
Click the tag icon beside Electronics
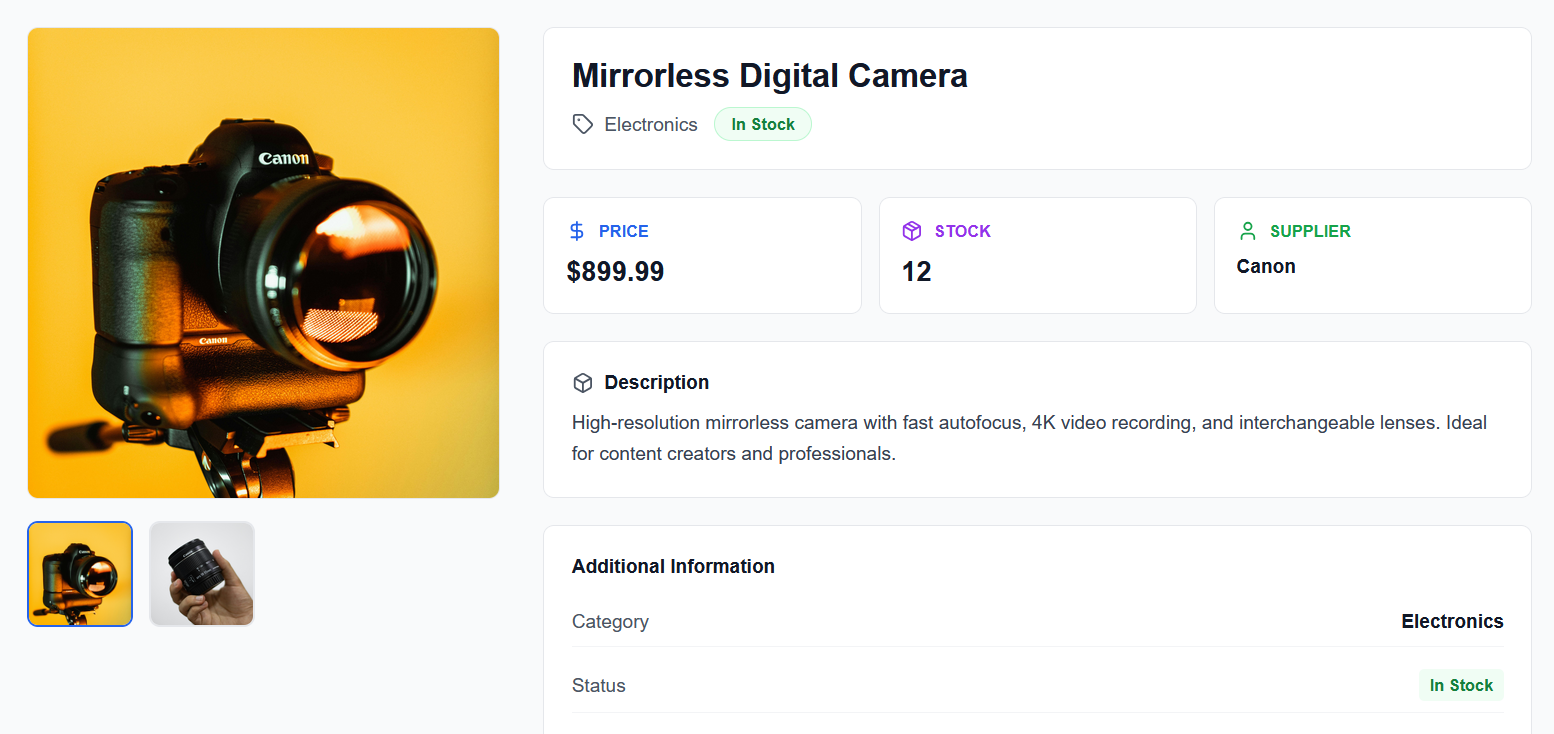point(582,124)
